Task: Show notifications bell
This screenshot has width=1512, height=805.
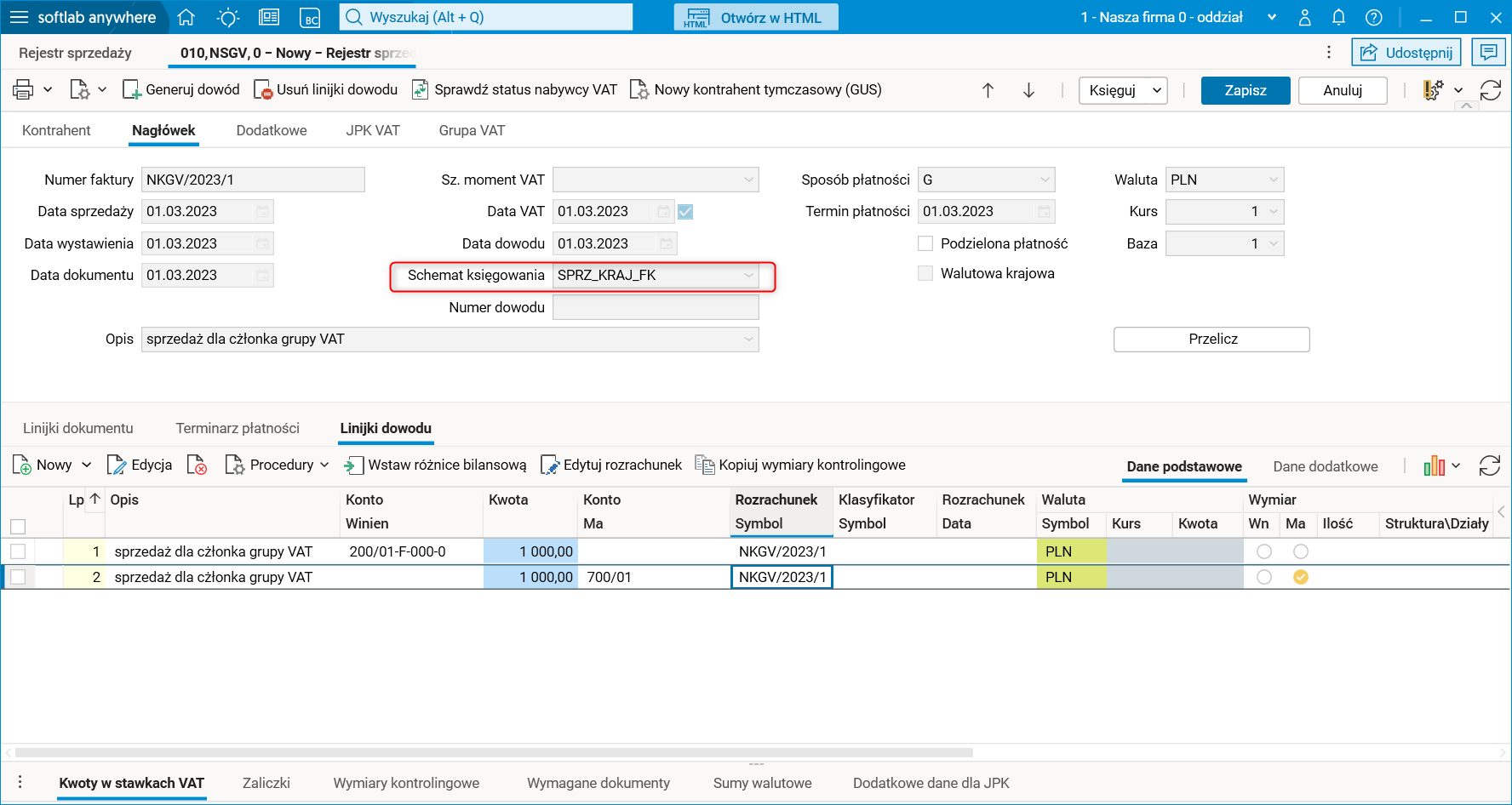Action: click(1338, 17)
